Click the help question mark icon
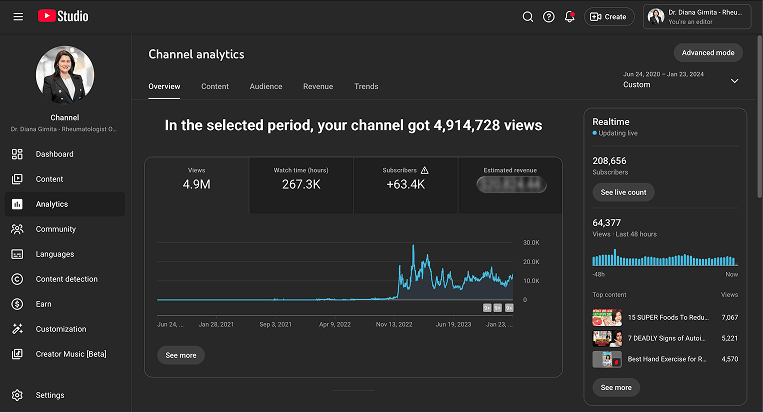763x413 pixels. (549, 16)
